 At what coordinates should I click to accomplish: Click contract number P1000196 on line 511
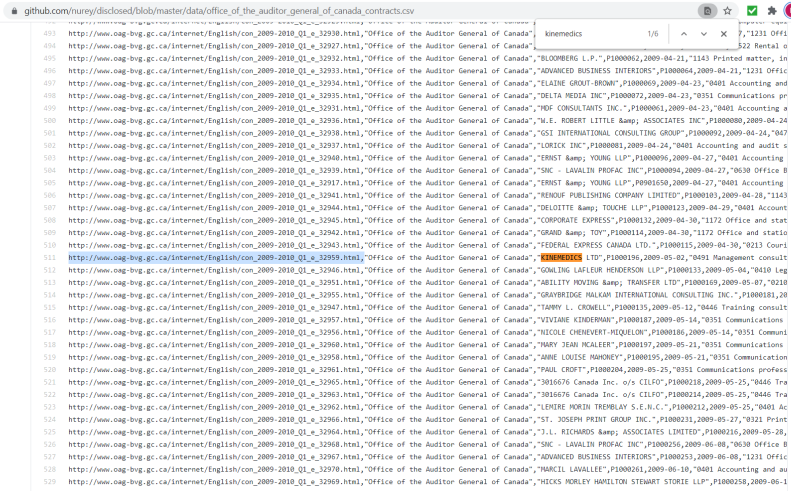[x=623, y=257]
